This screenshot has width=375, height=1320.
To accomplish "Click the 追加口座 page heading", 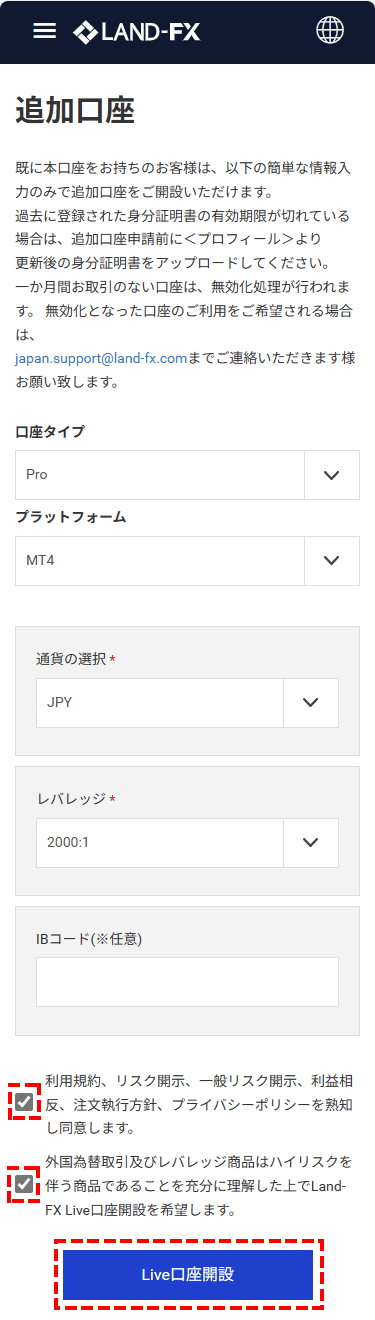I will click(x=75, y=111).
